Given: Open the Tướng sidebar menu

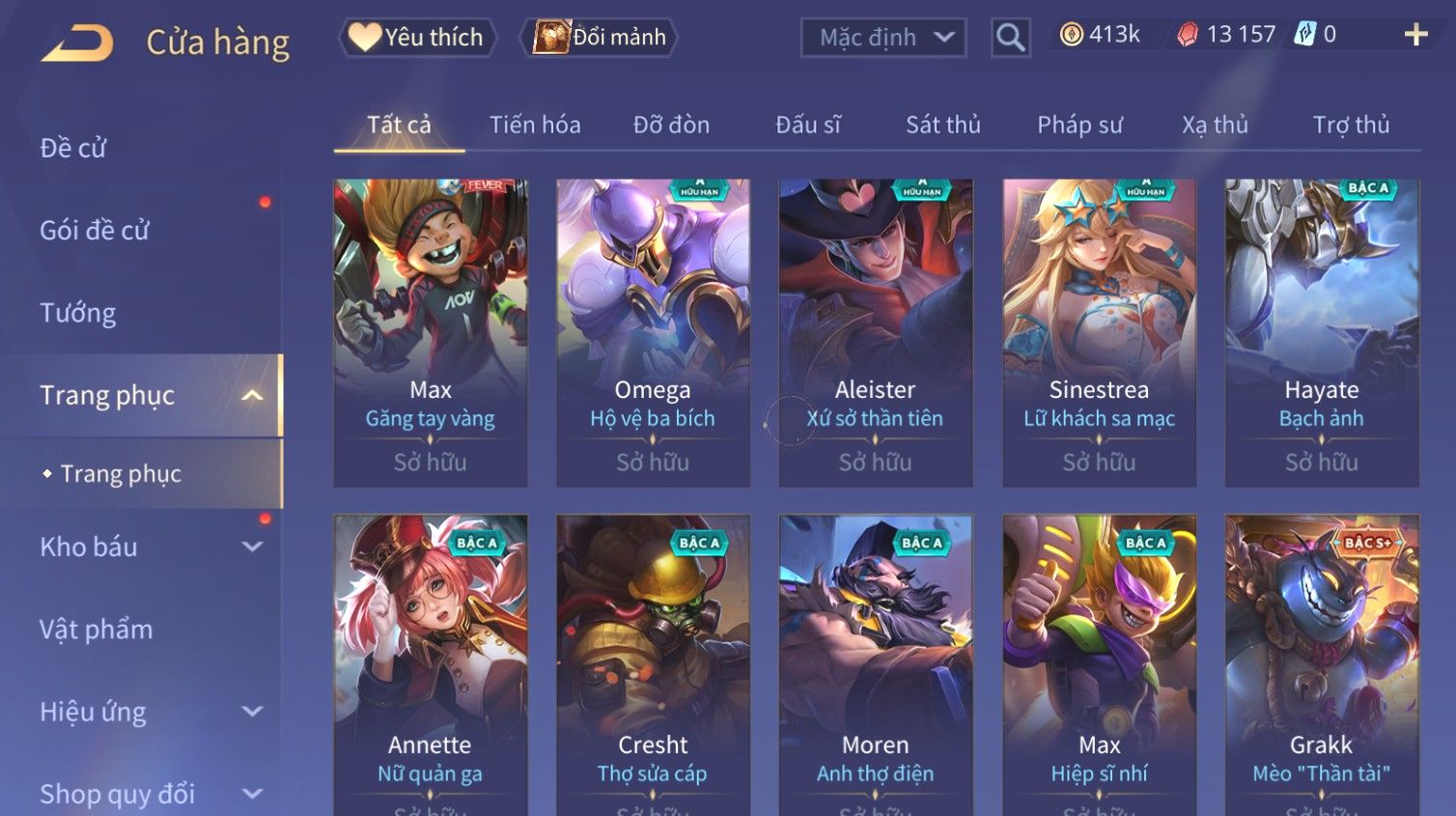Looking at the screenshot, I should click(x=78, y=313).
